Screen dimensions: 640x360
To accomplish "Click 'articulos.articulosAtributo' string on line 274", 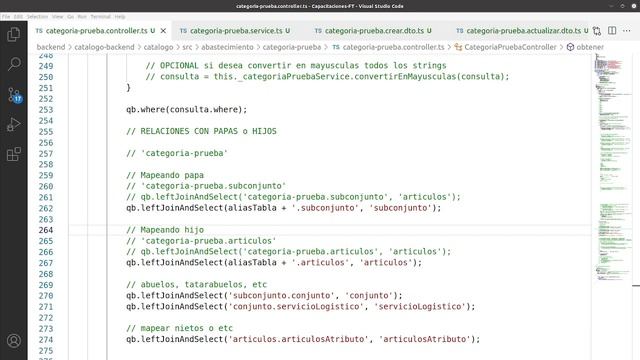I will 298,339.
